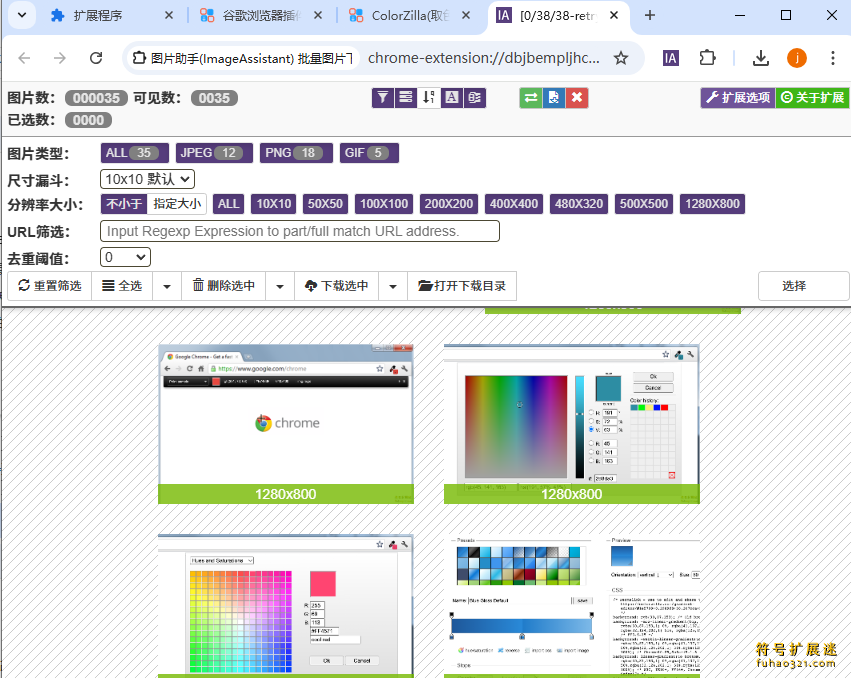Select 指定大小 resolution mode
The image size is (851, 678).
tap(177, 204)
